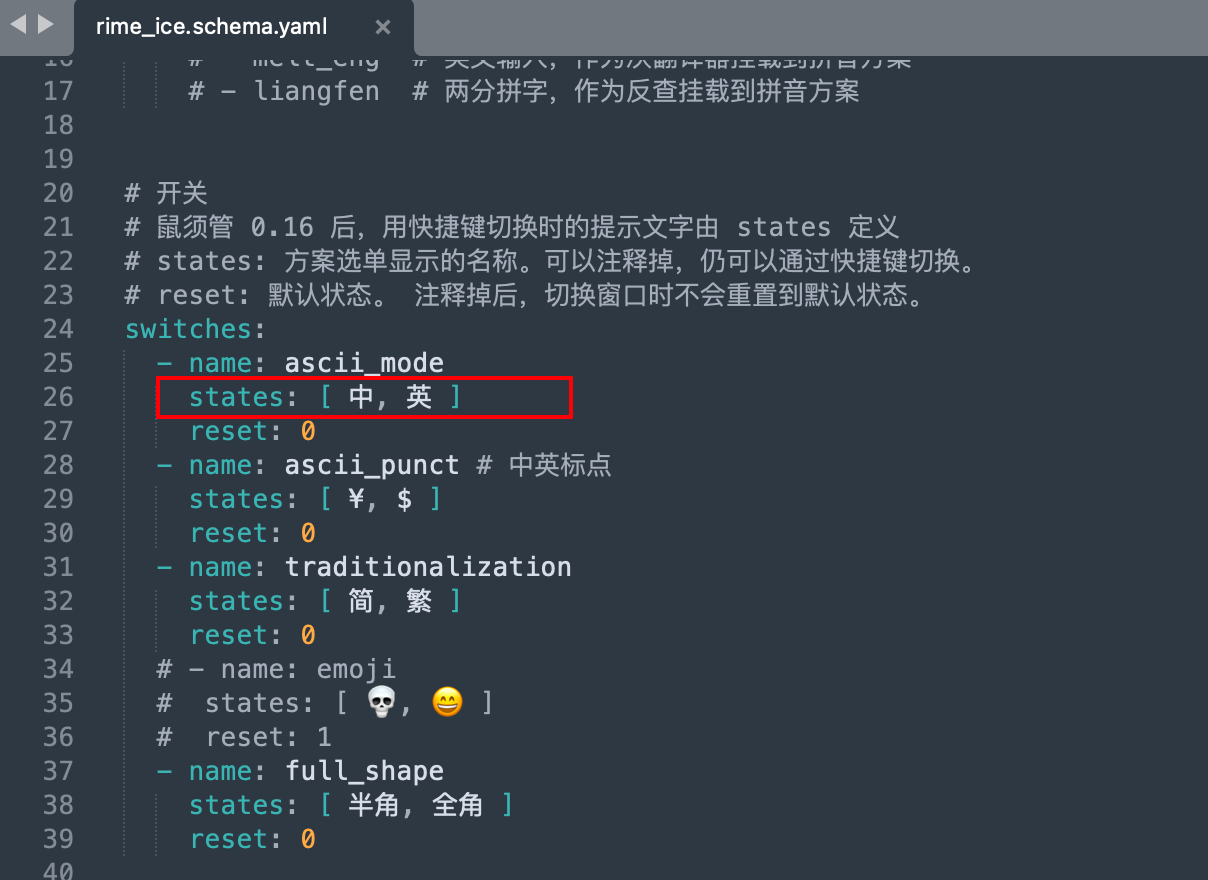
Task: Click the left tab navigation arrow
Action: (18, 24)
